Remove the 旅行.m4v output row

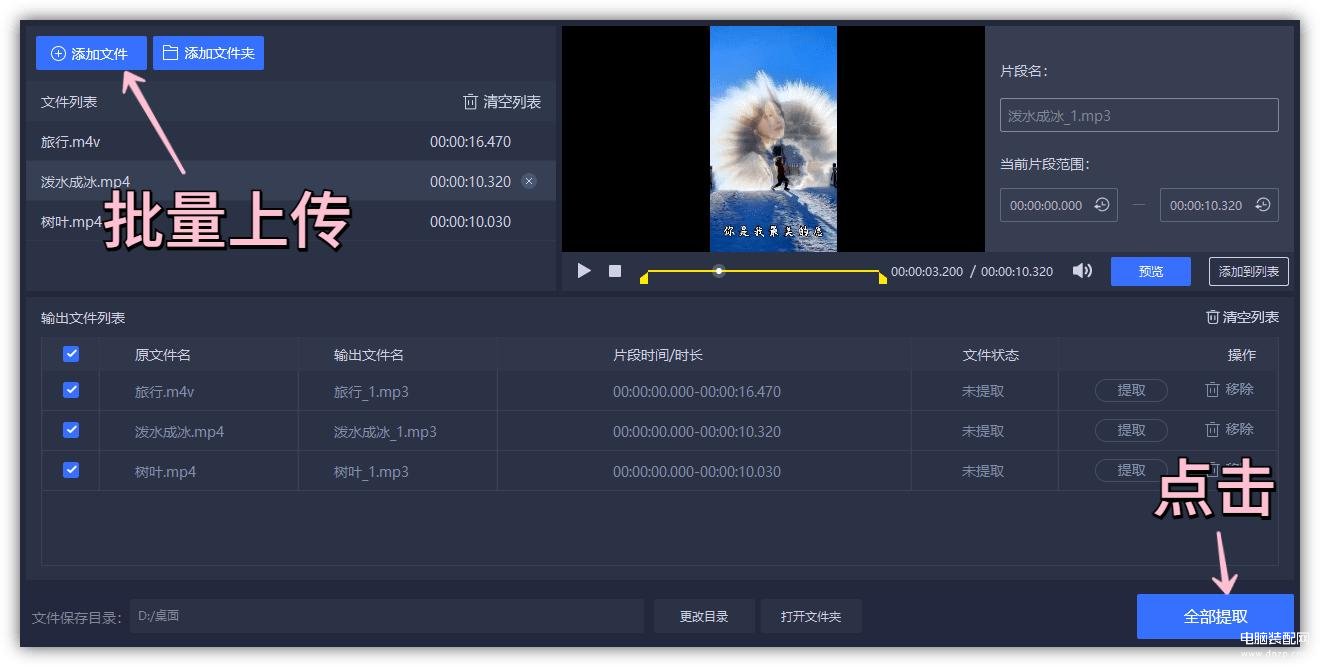(1229, 389)
